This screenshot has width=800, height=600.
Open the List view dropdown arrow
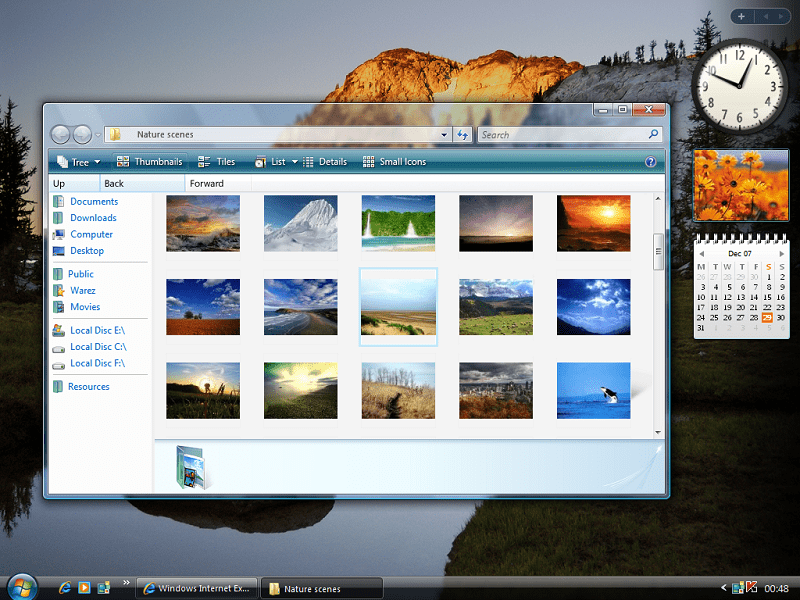click(295, 162)
